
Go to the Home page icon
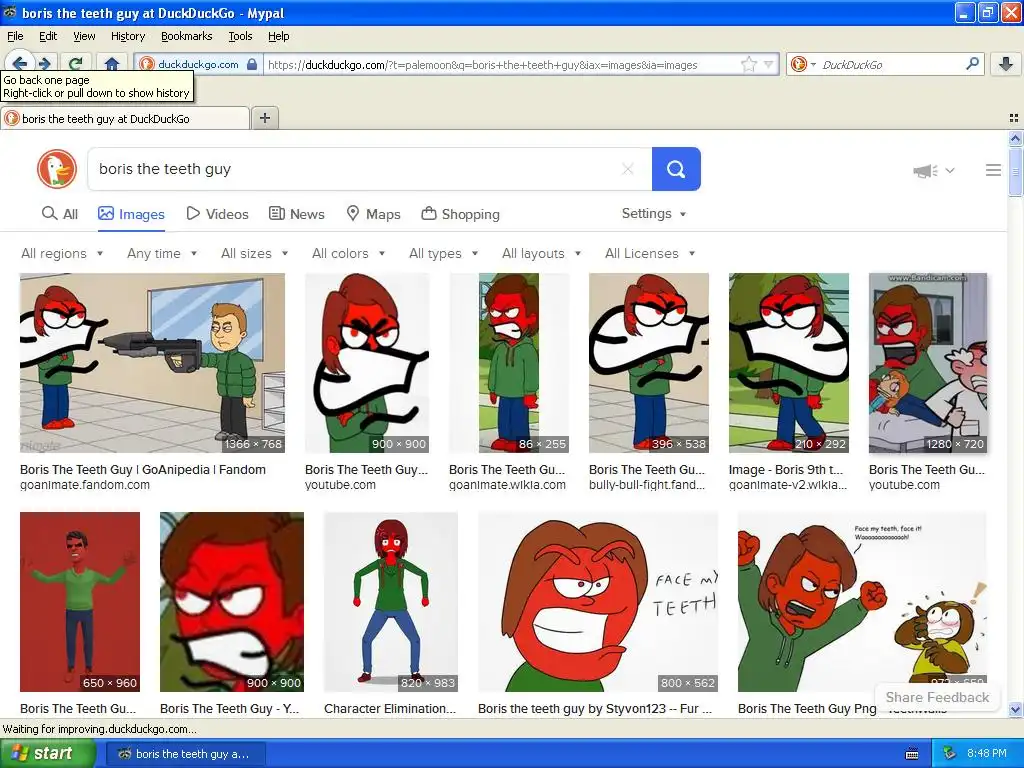pyautogui.click(x=112, y=64)
